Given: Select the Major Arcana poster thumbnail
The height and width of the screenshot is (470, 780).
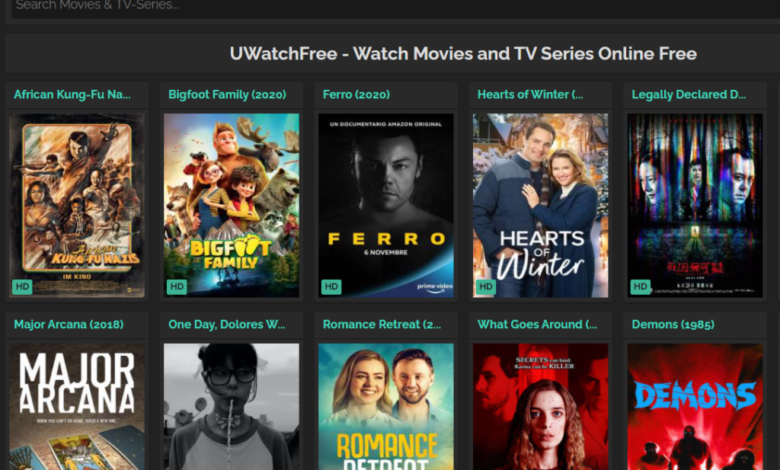Looking at the screenshot, I should pos(77,407).
